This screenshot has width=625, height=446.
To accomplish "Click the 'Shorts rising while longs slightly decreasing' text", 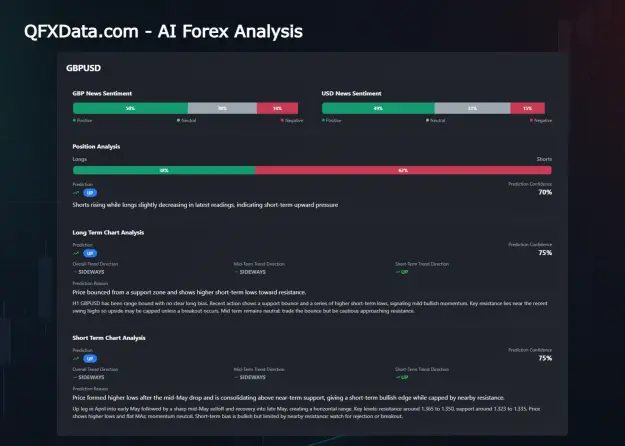I will point(205,205).
